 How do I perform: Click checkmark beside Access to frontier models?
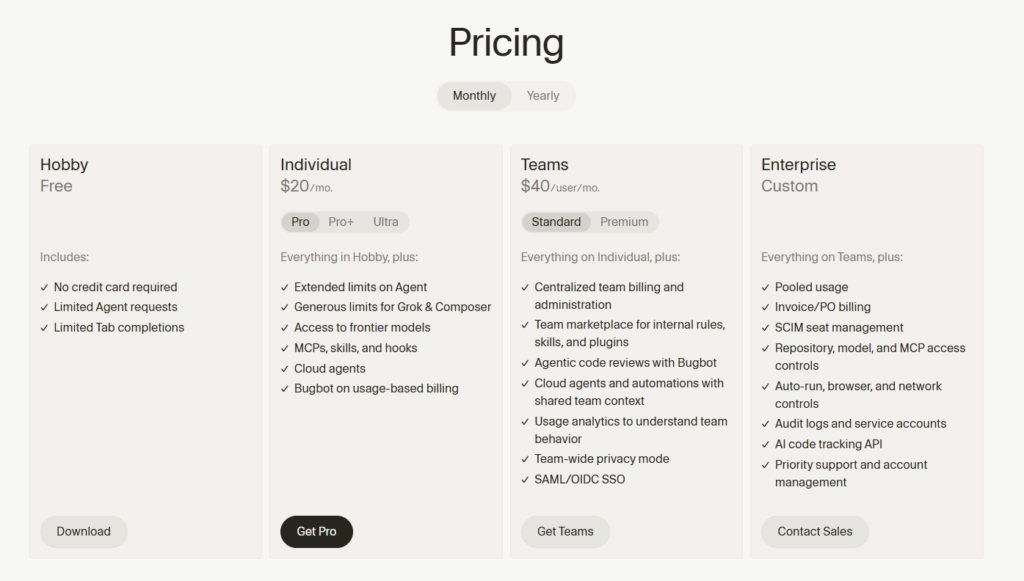pos(285,328)
